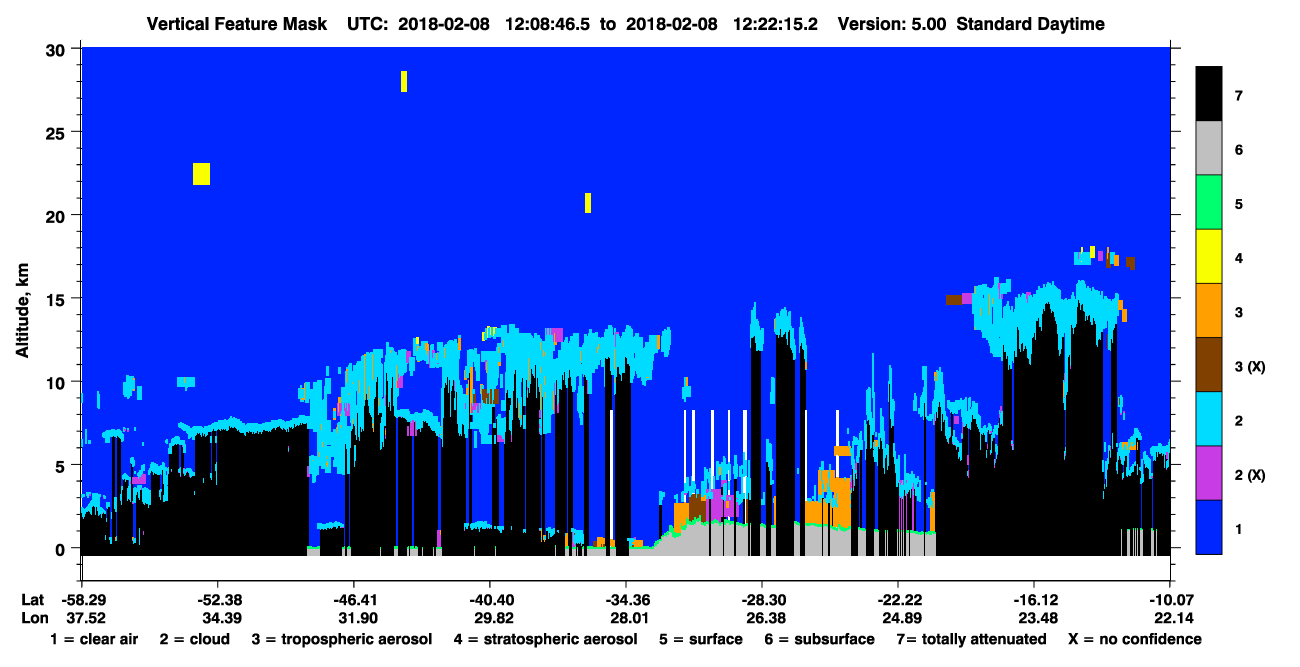Select the orange tropospheric aerosol legend swatch
Screen dimensions: 1300x667
(1209, 311)
